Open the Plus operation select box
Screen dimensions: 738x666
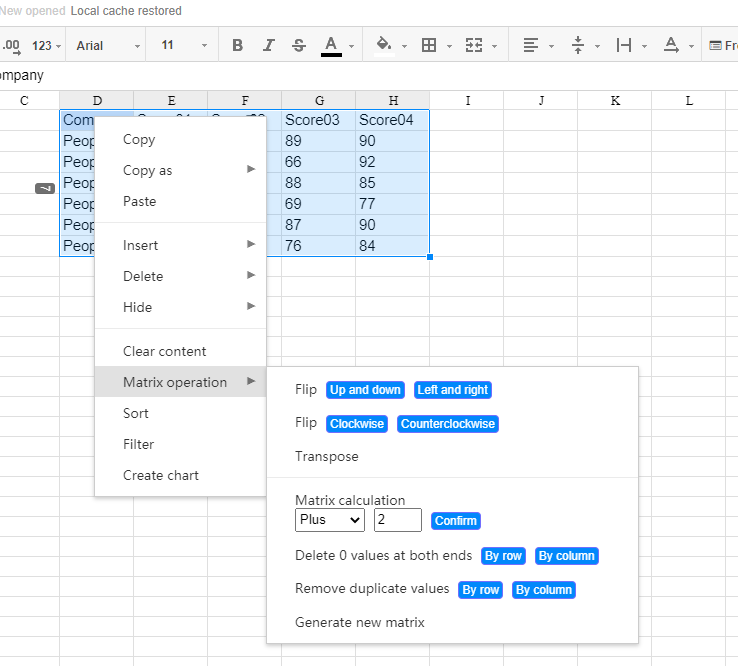329,520
